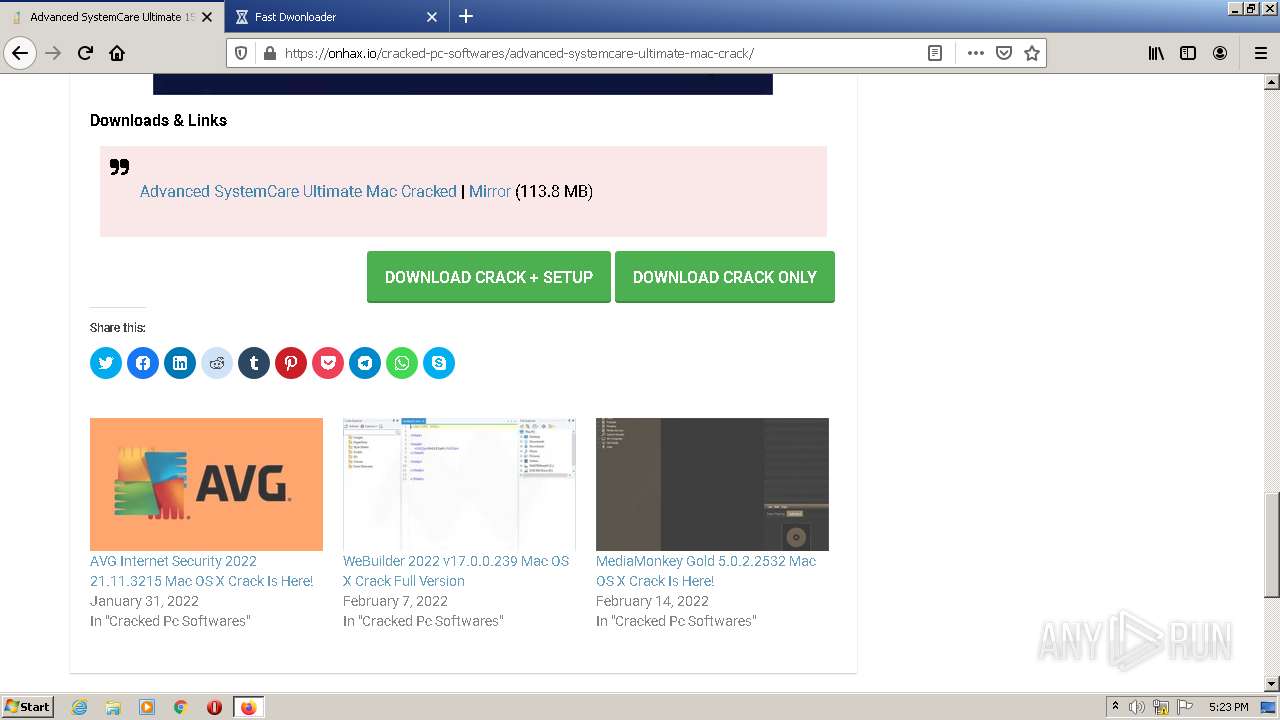Switch to Fast Dwonloader tab
Viewport: 1280px width, 720px height.
[x=337, y=17]
